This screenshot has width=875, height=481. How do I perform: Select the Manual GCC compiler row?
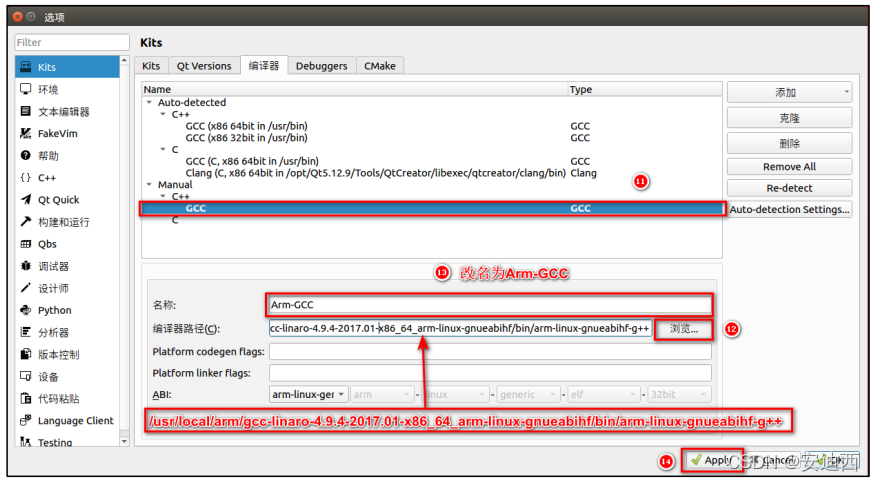[432, 208]
